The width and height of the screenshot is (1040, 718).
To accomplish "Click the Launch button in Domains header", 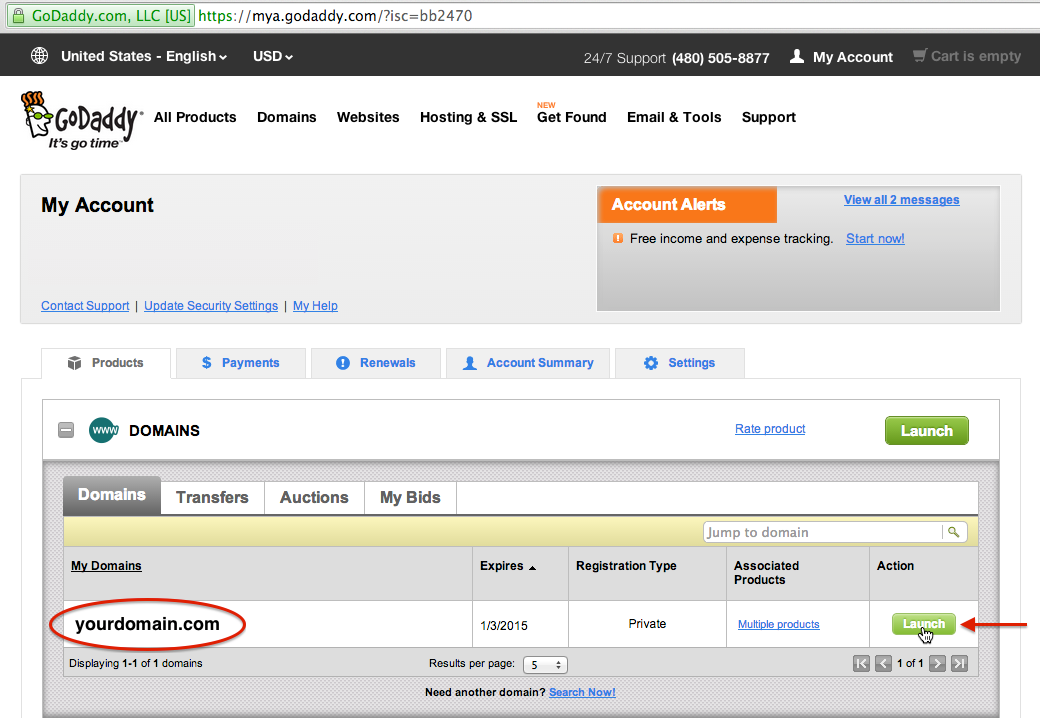I will (x=927, y=431).
